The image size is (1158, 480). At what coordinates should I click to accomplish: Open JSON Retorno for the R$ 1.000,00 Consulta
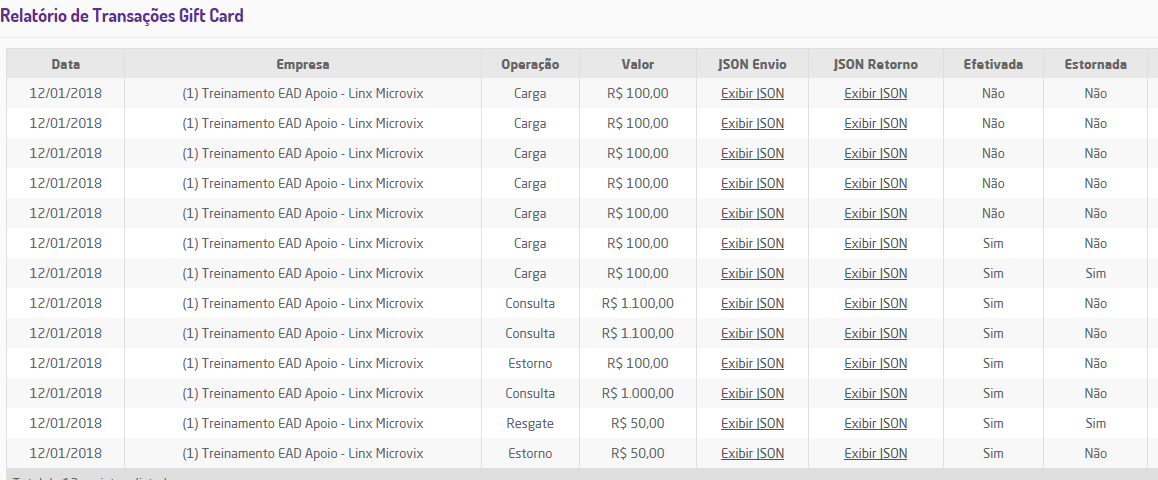pos(875,394)
